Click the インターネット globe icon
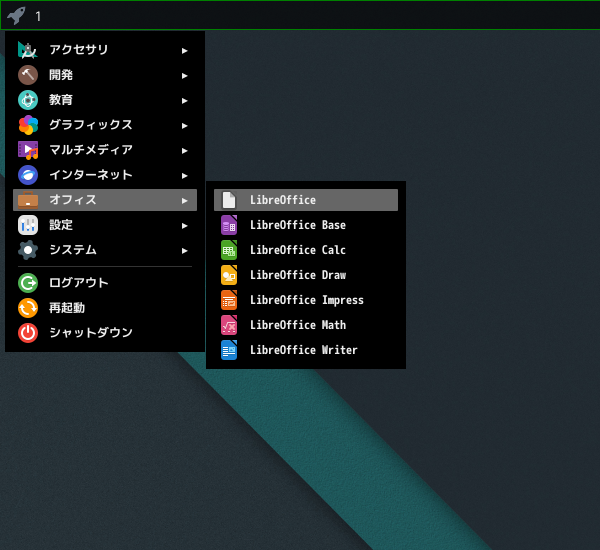This screenshot has height=550, width=600. pos(28,175)
